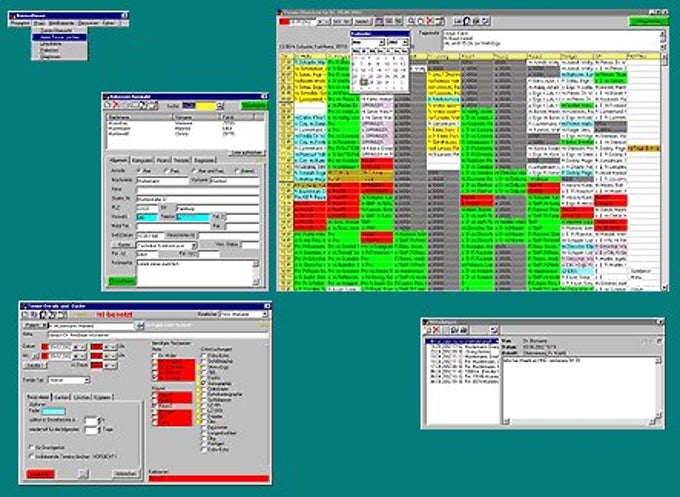
Task: Click the Heute button in appointment window
Action: (34, 366)
